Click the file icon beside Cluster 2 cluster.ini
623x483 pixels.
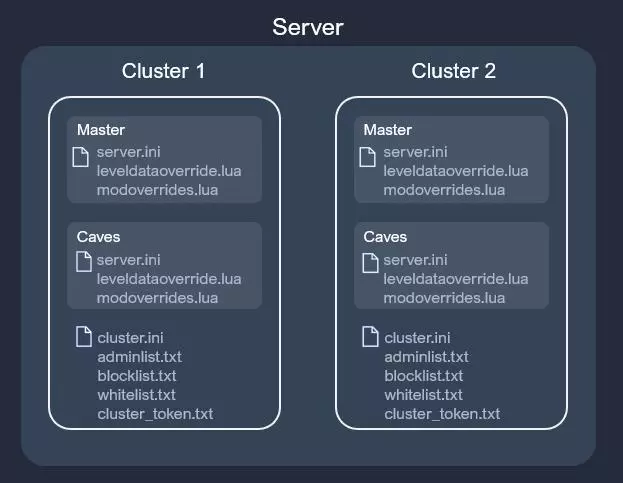point(369,338)
